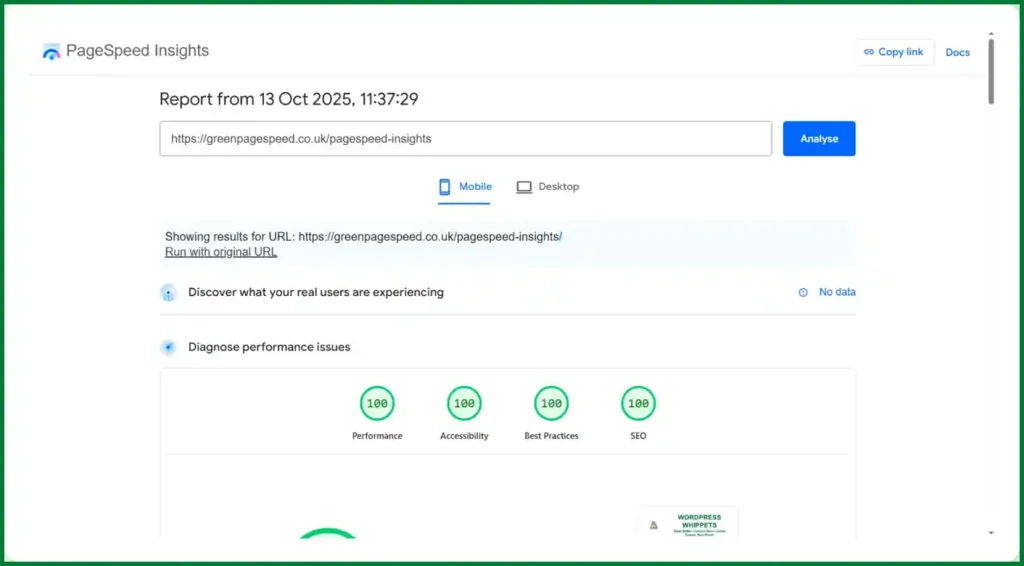1024x566 pixels.
Task: Click the Analyse button
Action: click(819, 138)
